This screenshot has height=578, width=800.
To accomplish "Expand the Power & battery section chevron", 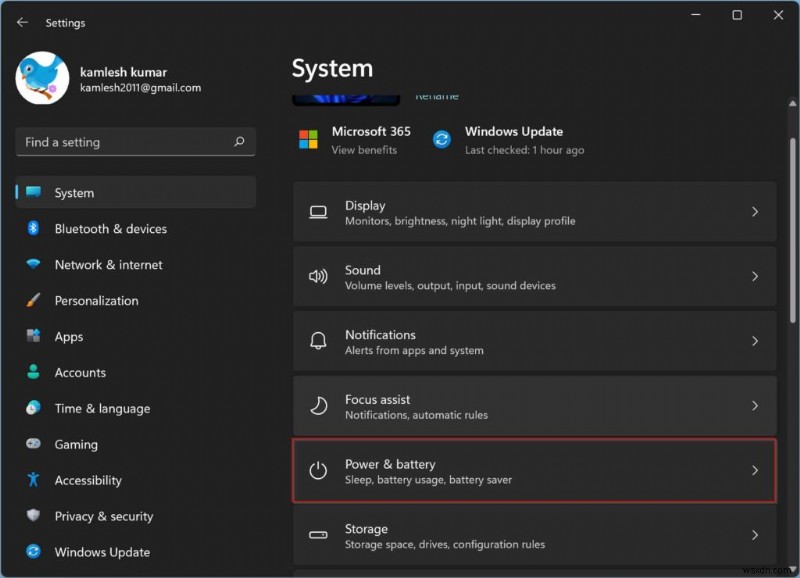I will (757, 470).
